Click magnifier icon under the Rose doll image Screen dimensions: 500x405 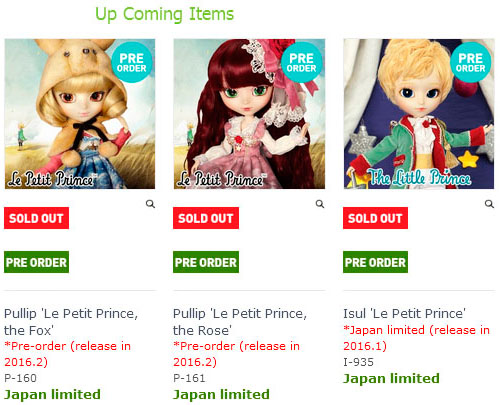pyautogui.click(x=320, y=204)
